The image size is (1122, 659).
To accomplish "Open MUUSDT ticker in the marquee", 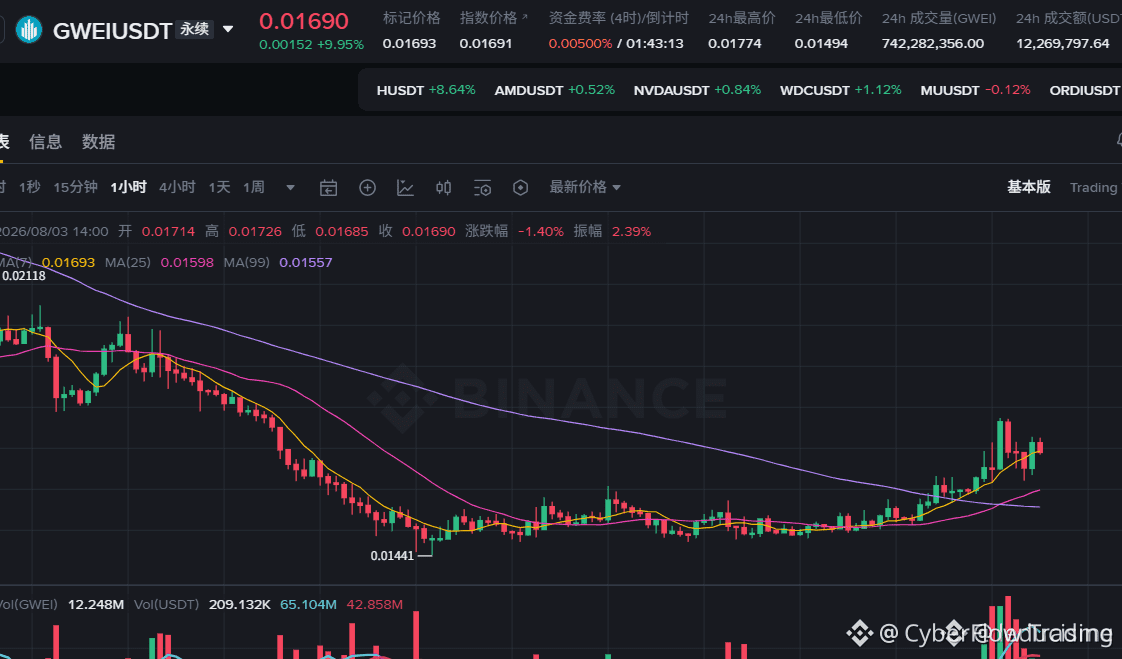I will coord(975,90).
